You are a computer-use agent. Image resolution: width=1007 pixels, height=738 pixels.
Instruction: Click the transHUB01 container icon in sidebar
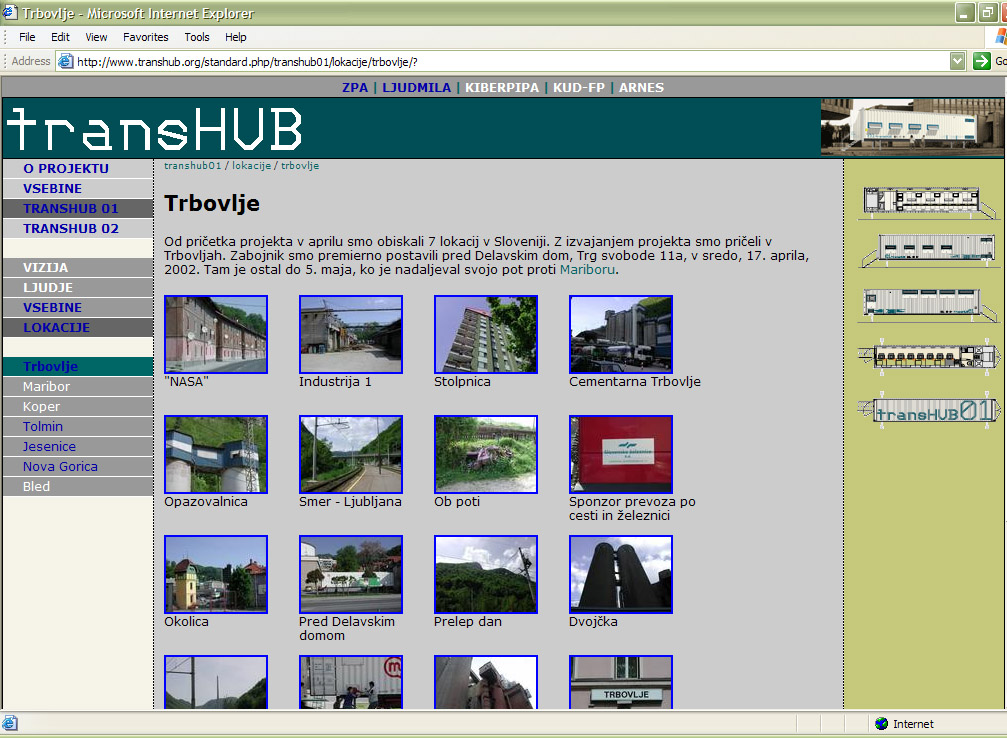(929, 411)
